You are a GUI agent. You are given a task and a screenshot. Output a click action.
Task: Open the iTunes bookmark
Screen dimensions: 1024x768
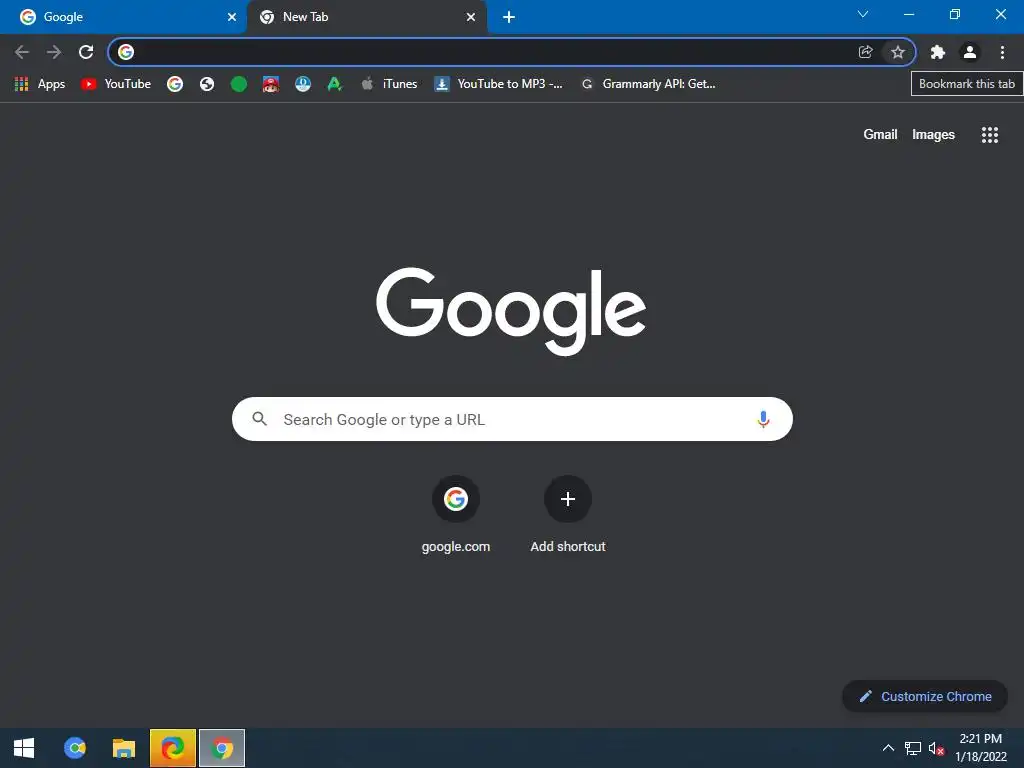[x=389, y=84]
